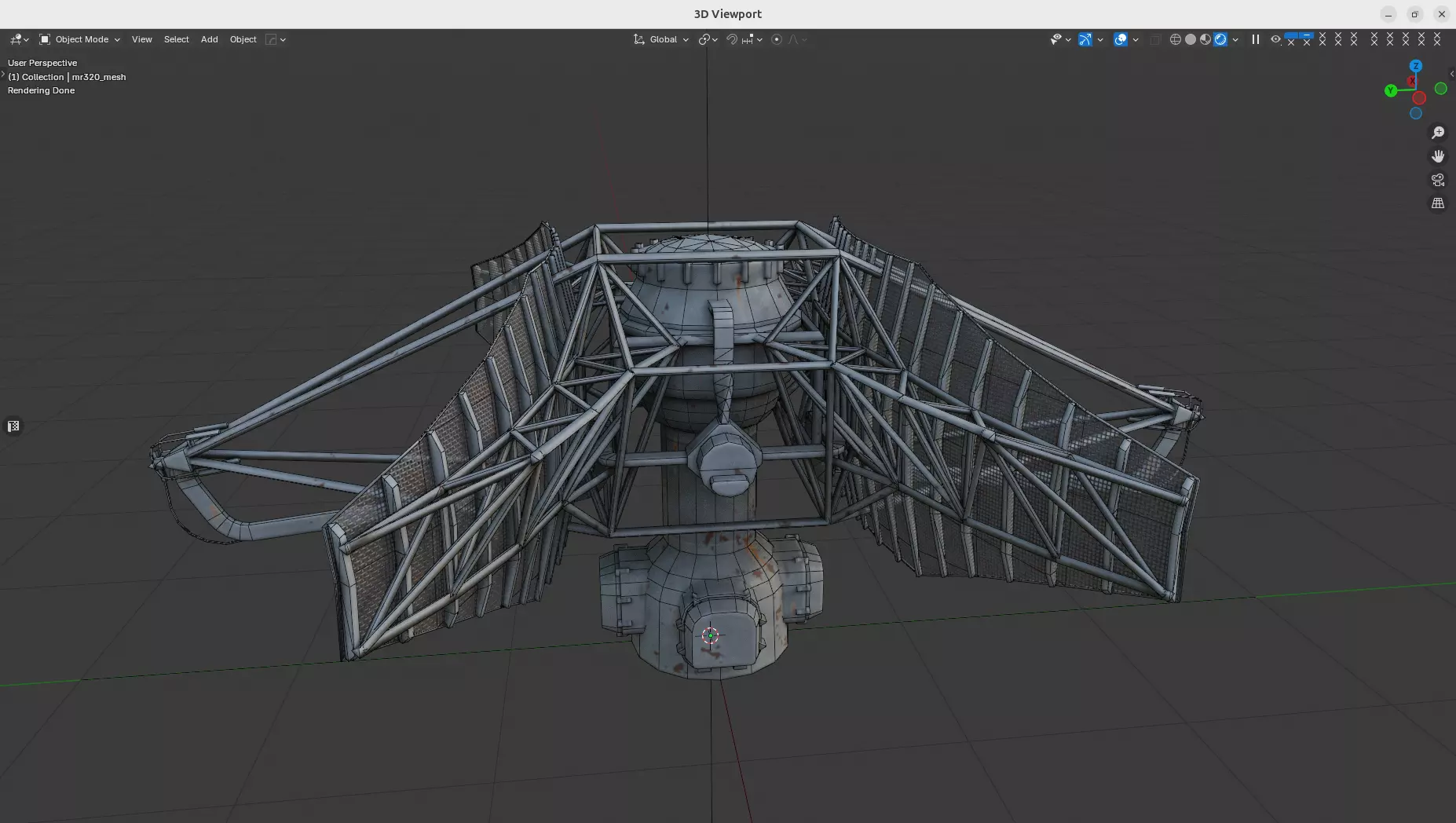1456x823 pixels.
Task: Expand the toolbar arrow at left edge
Action: point(3,74)
